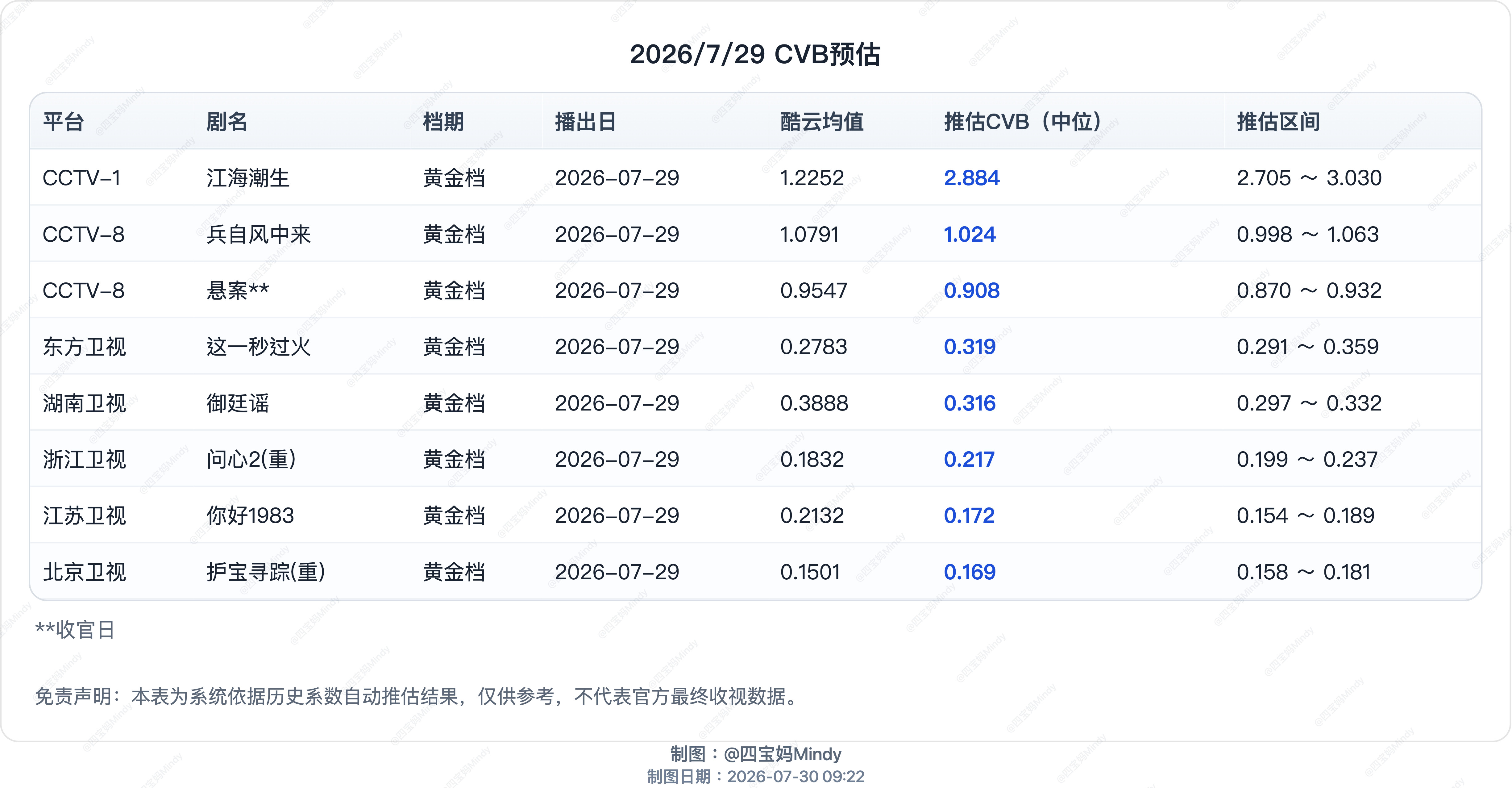Select the 平台 column header
This screenshot has height=788, width=1512.
click(63, 122)
